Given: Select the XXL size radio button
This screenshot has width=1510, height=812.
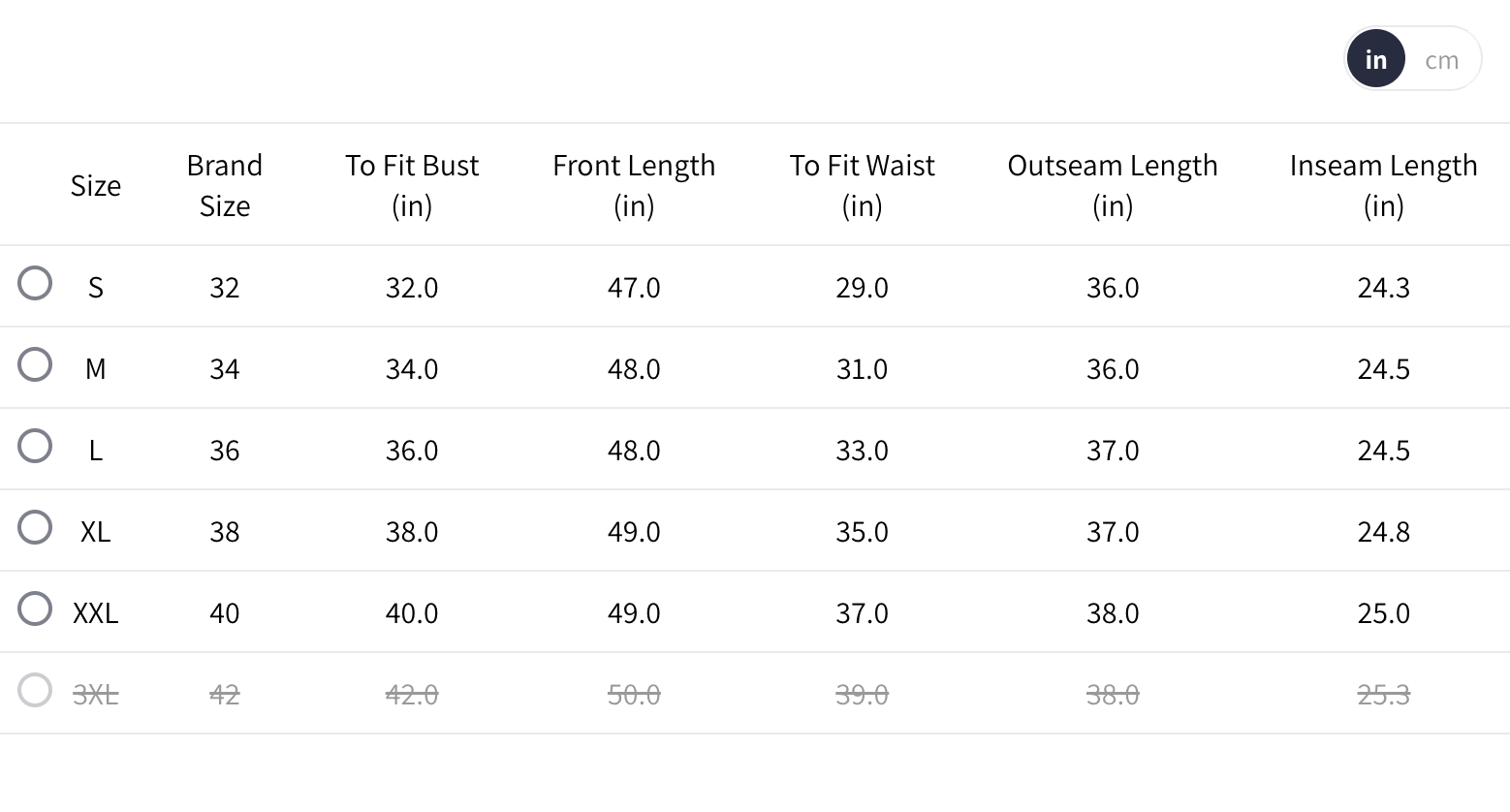Looking at the screenshot, I should click(35, 609).
